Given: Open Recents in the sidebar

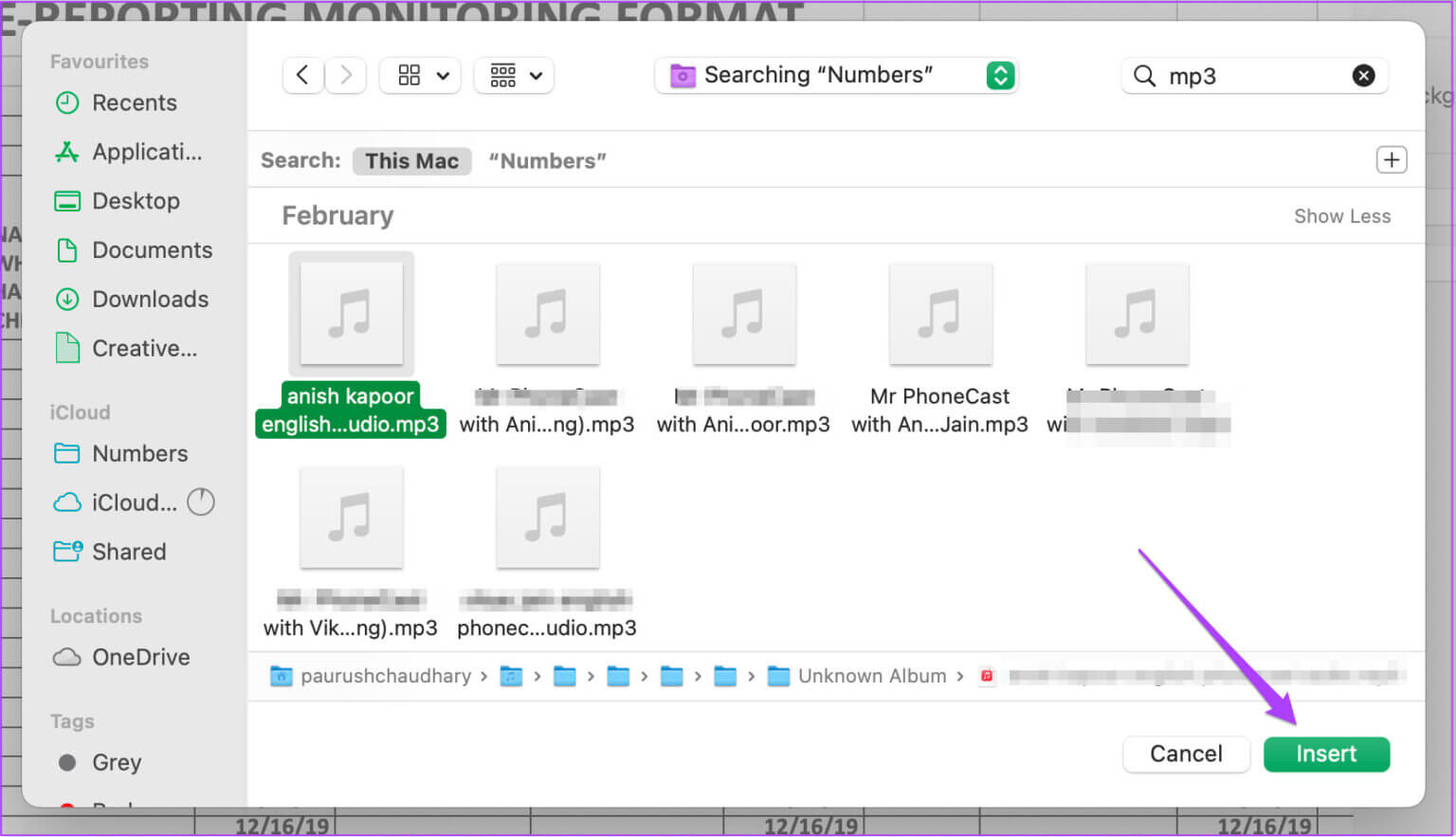Looking at the screenshot, I should point(135,102).
